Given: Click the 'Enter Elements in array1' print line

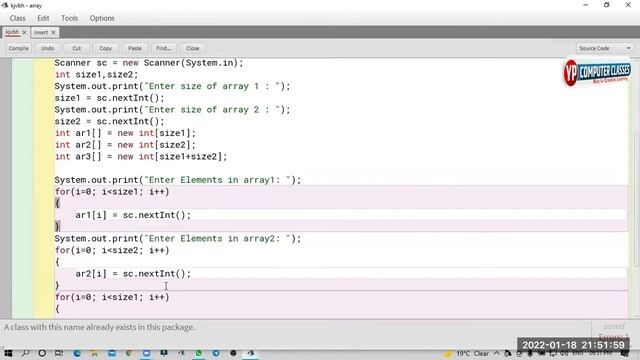Looking at the screenshot, I should (178, 180).
